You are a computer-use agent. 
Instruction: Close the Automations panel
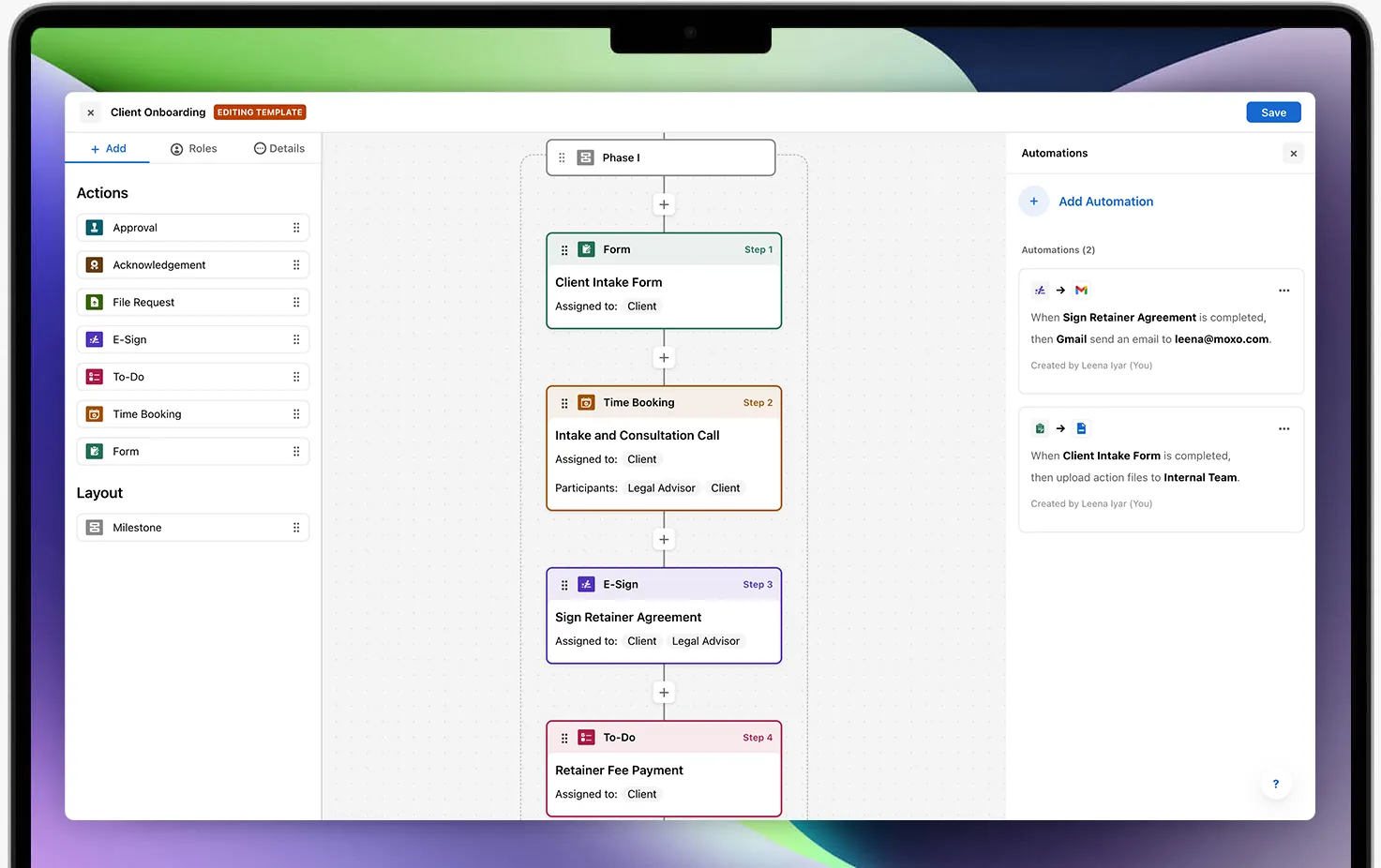click(x=1293, y=153)
